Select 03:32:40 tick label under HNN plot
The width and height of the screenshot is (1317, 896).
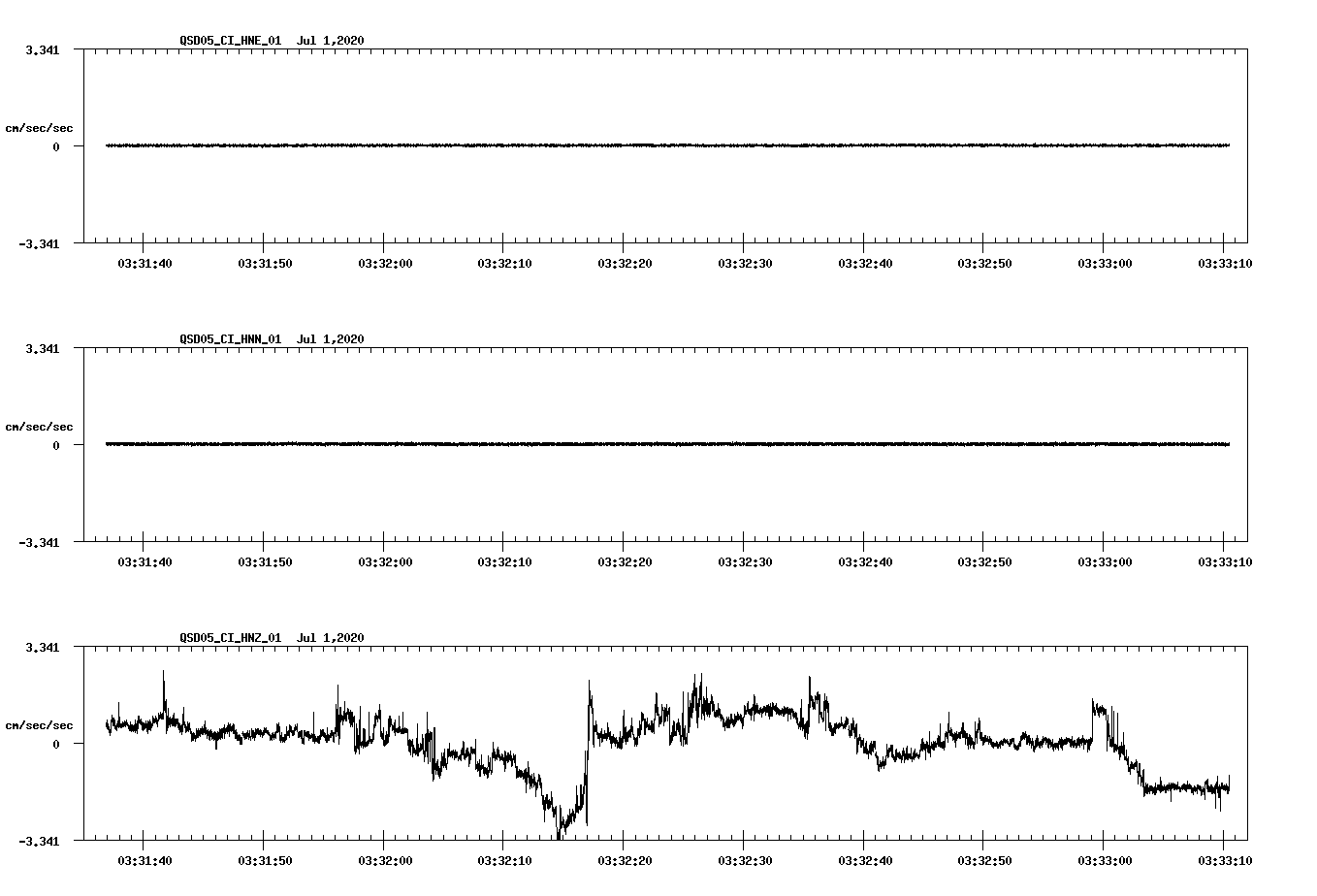point(865,561)
